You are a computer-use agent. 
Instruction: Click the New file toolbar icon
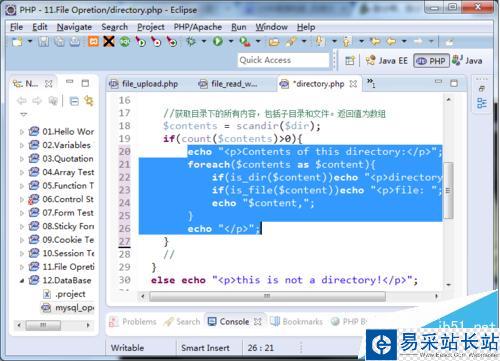point(17,42)
